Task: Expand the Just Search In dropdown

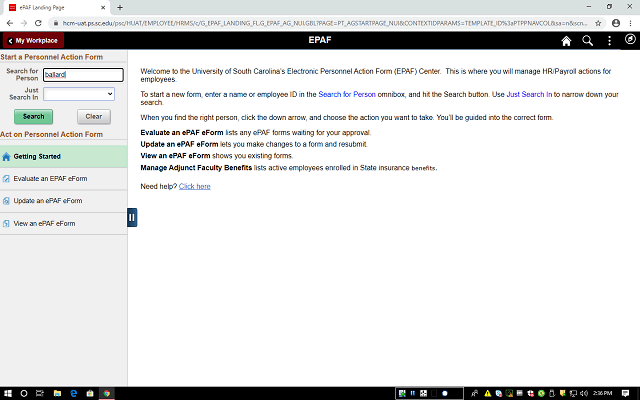Action: coord(79,94)
